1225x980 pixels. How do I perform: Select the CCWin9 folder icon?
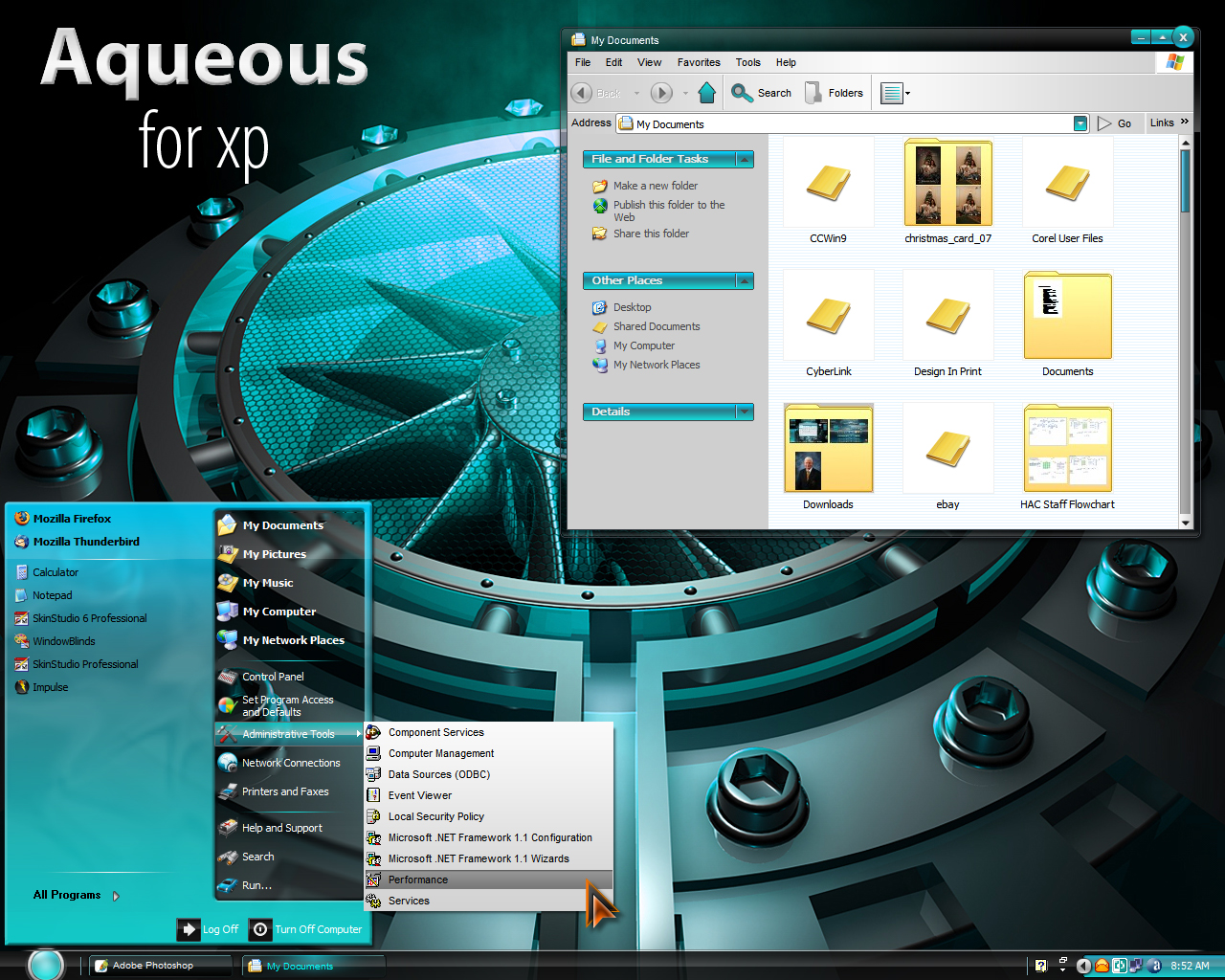(x=828, y=182)
